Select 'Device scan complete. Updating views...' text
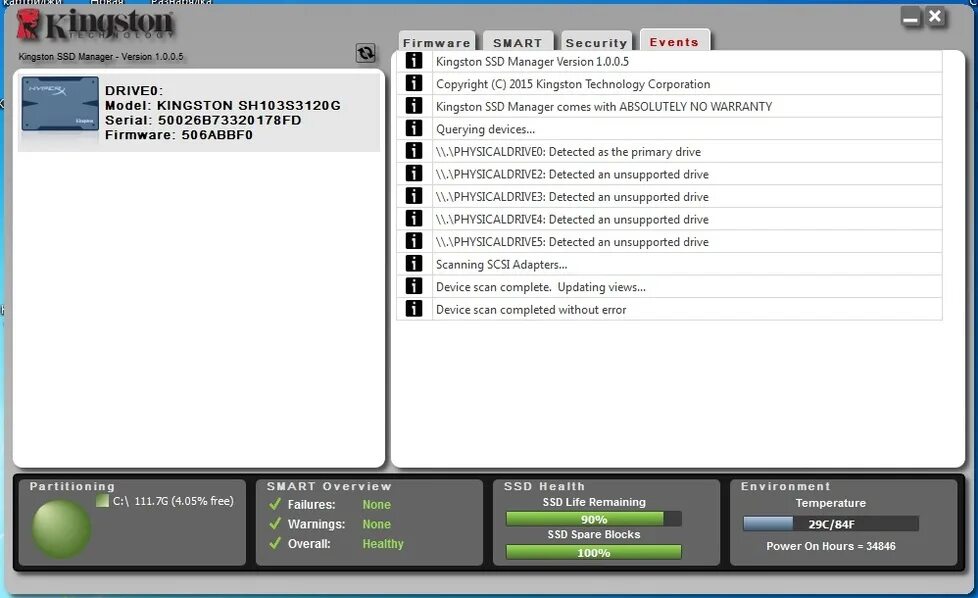 pyautogui.click(x=541, y=287)
